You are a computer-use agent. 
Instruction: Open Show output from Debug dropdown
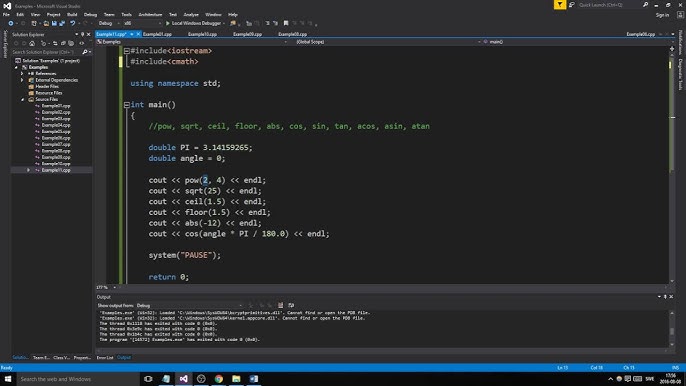click(189, 305)
